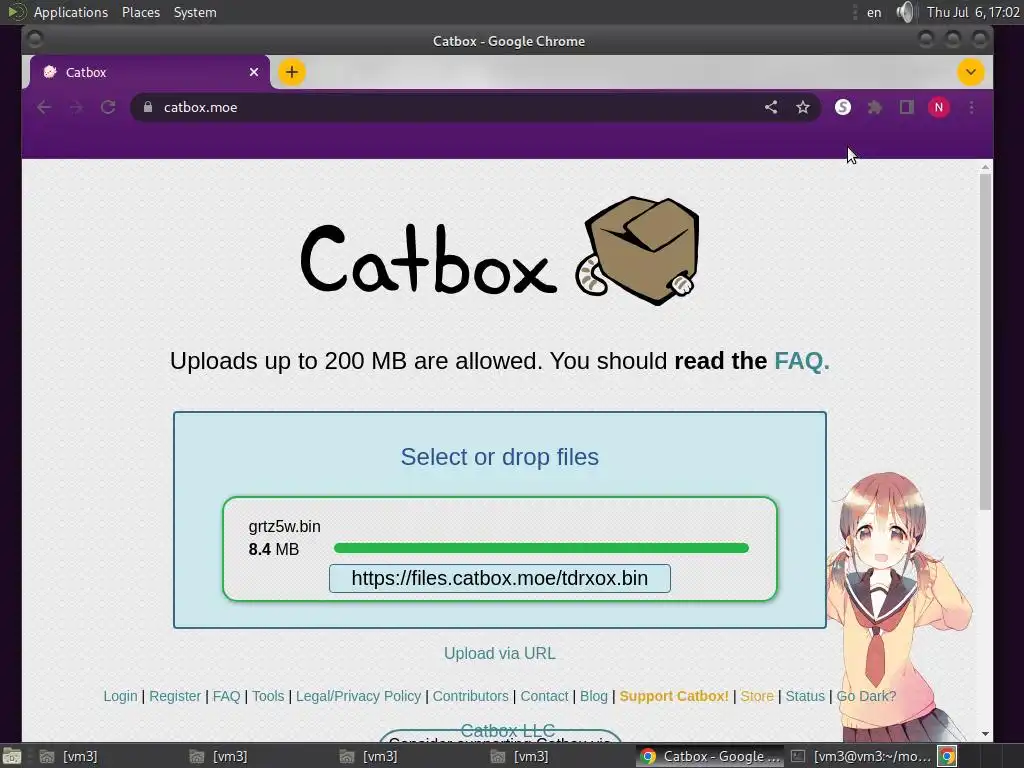Open Upload via URL link
The image size is (1024, 768).
click(x=500, y=653)
